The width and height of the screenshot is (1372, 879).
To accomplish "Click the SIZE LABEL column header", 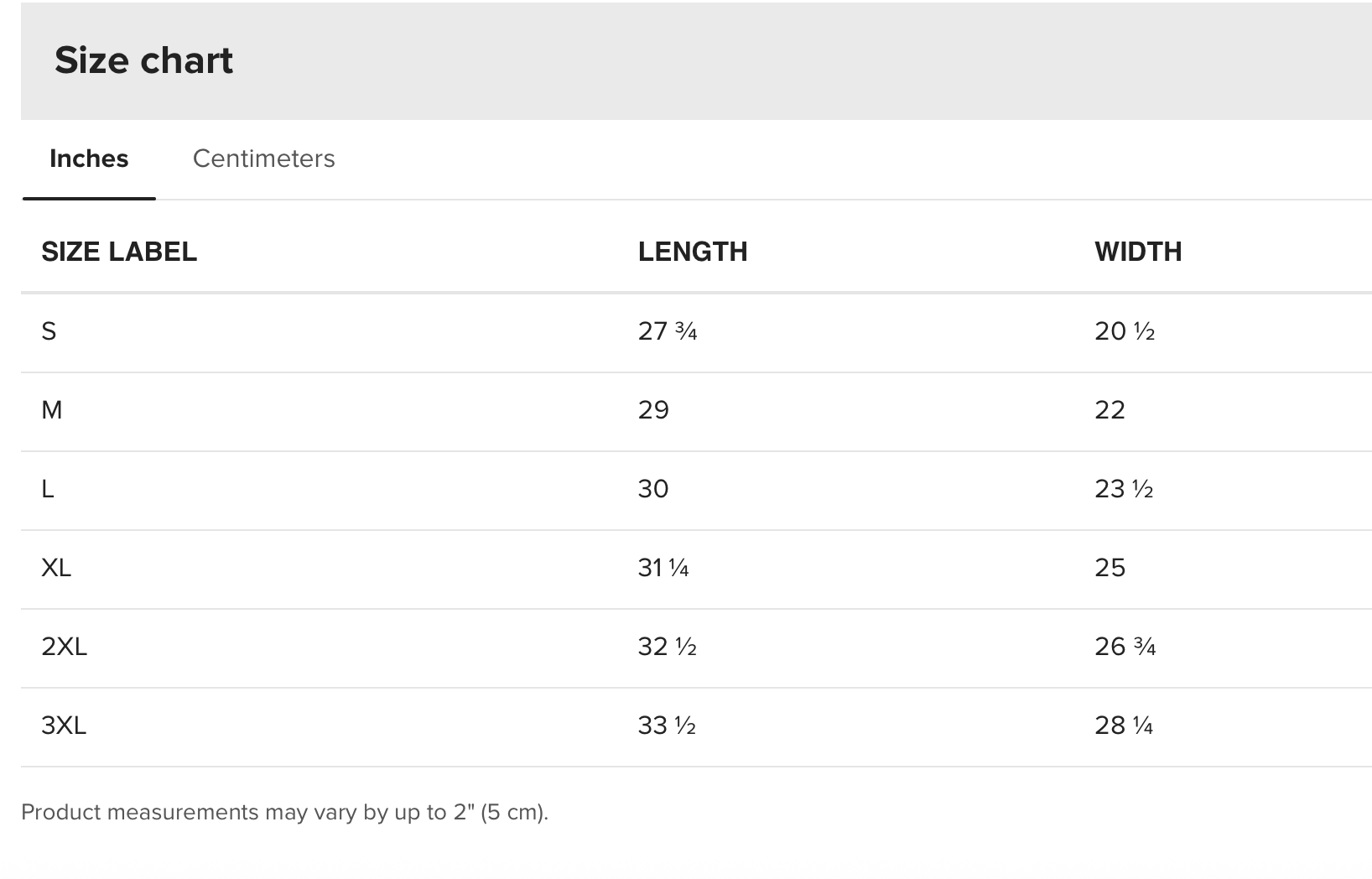I will click(x=119, y=252).
